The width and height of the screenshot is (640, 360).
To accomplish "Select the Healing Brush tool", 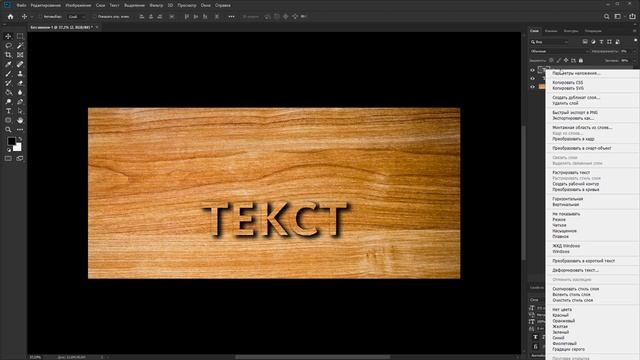I will pos(20,64).
